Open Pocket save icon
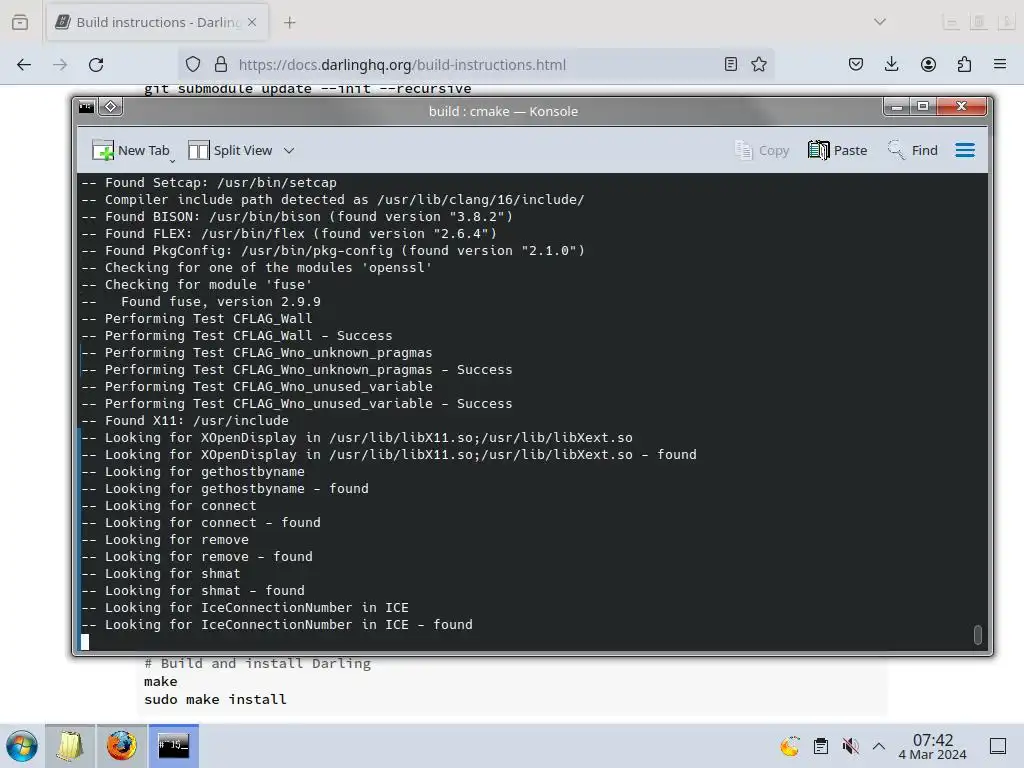Viewport: 1024px width, 768px height. pos(856,64)
